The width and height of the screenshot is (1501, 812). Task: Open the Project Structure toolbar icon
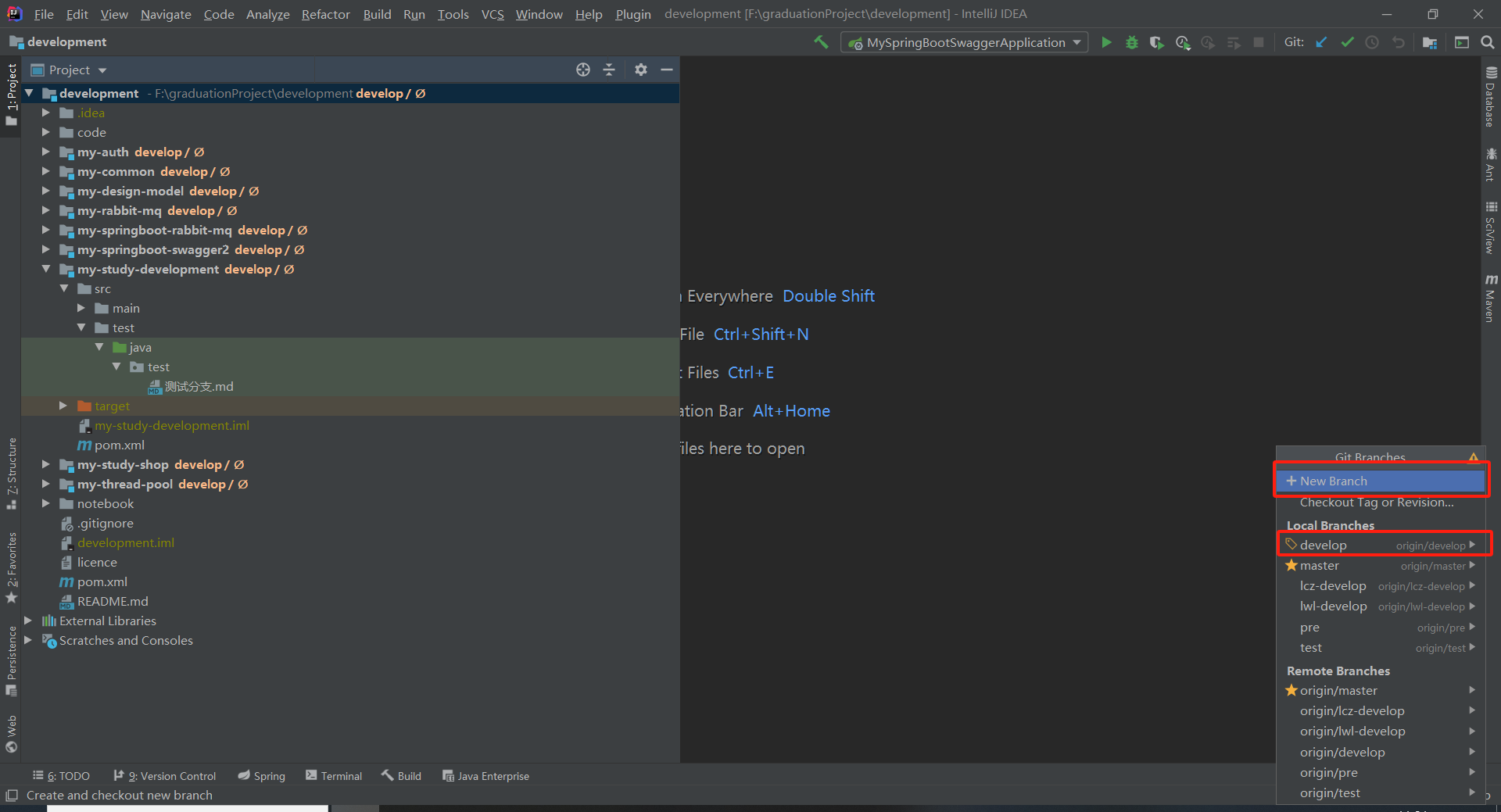(1430, 42)
